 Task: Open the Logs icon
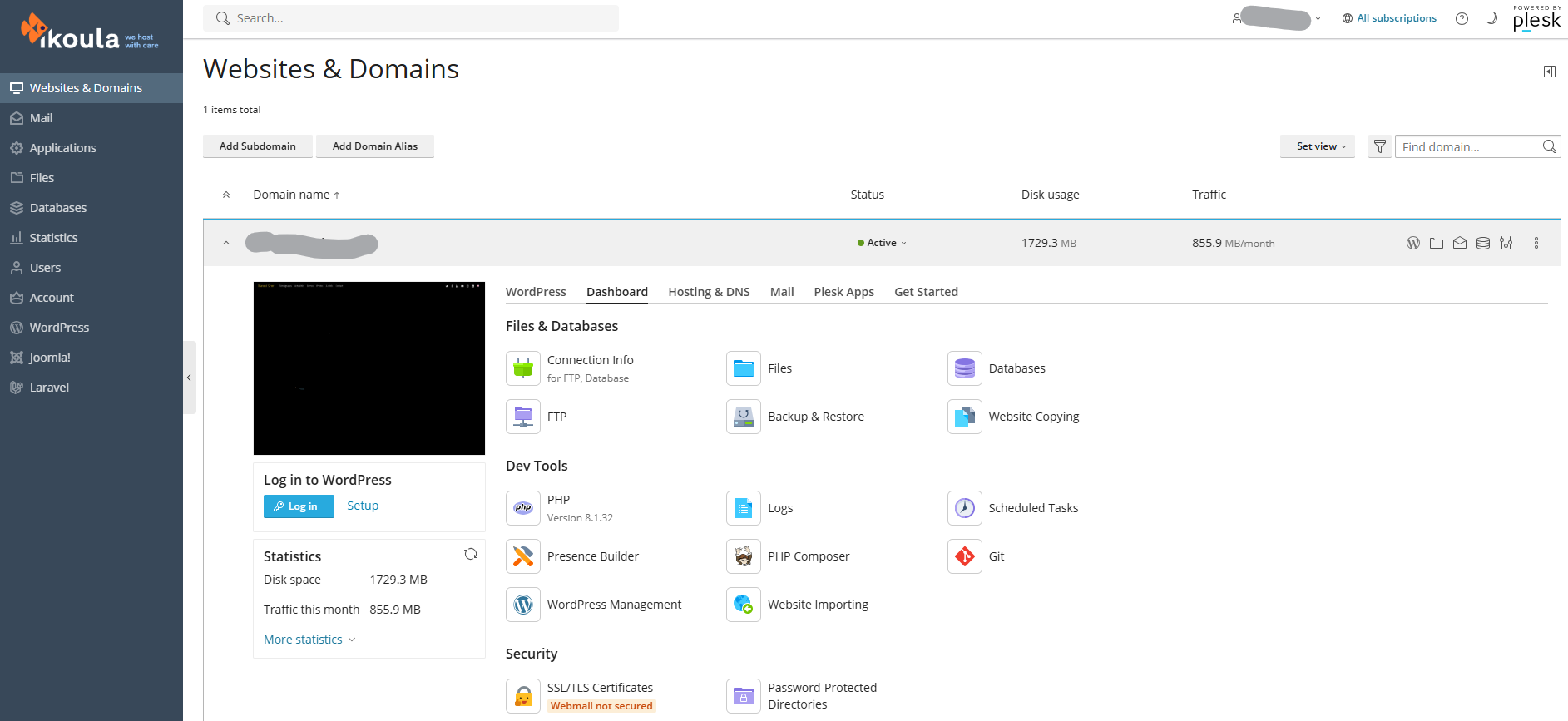pos(744,508)
